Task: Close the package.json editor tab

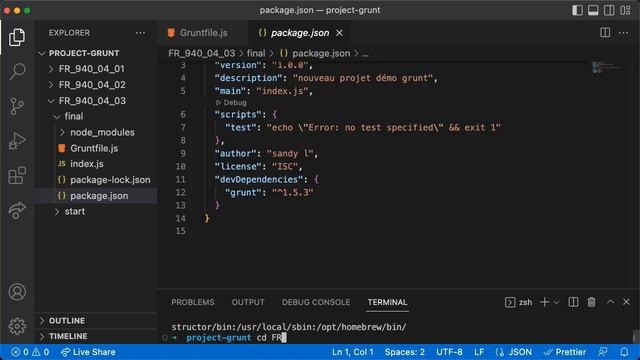Action: [340, 33]
